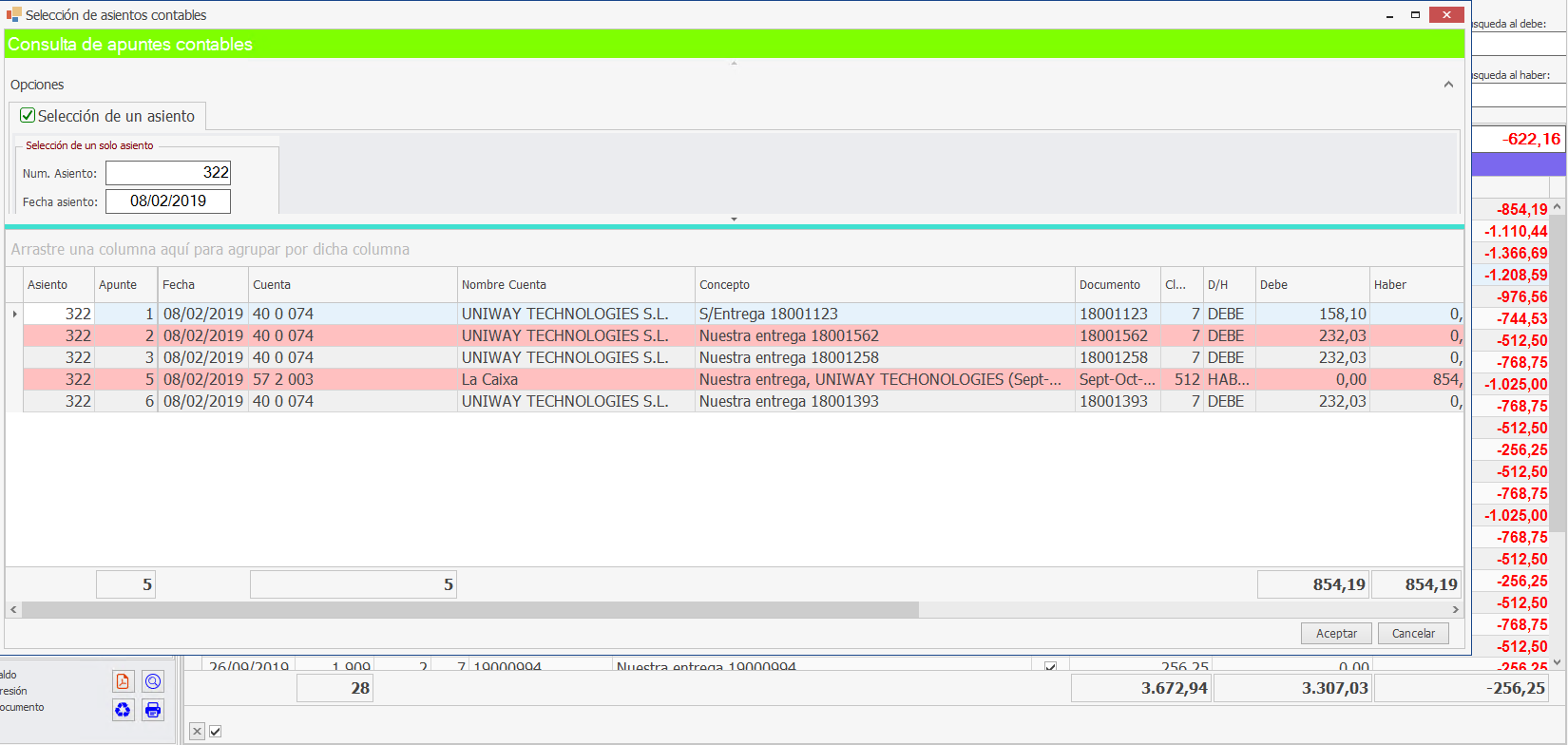The width and height of the screenshot is (1568, 745).
Task: Minimize the Selección de asientos contables window
Action: (x=1389, y=15)
